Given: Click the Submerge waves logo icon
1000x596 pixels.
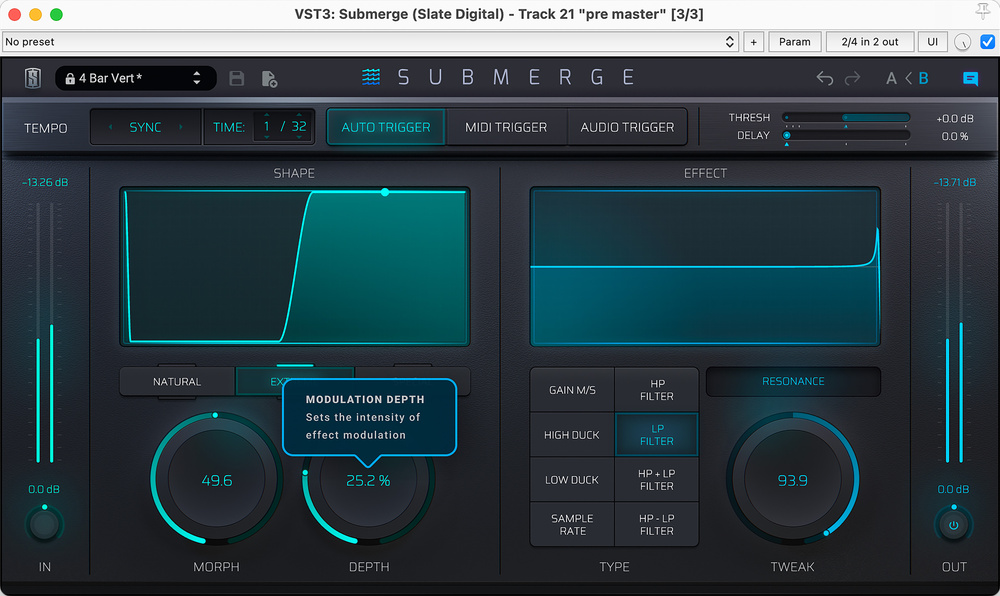Looking at the screenshot, I should 371,77.
